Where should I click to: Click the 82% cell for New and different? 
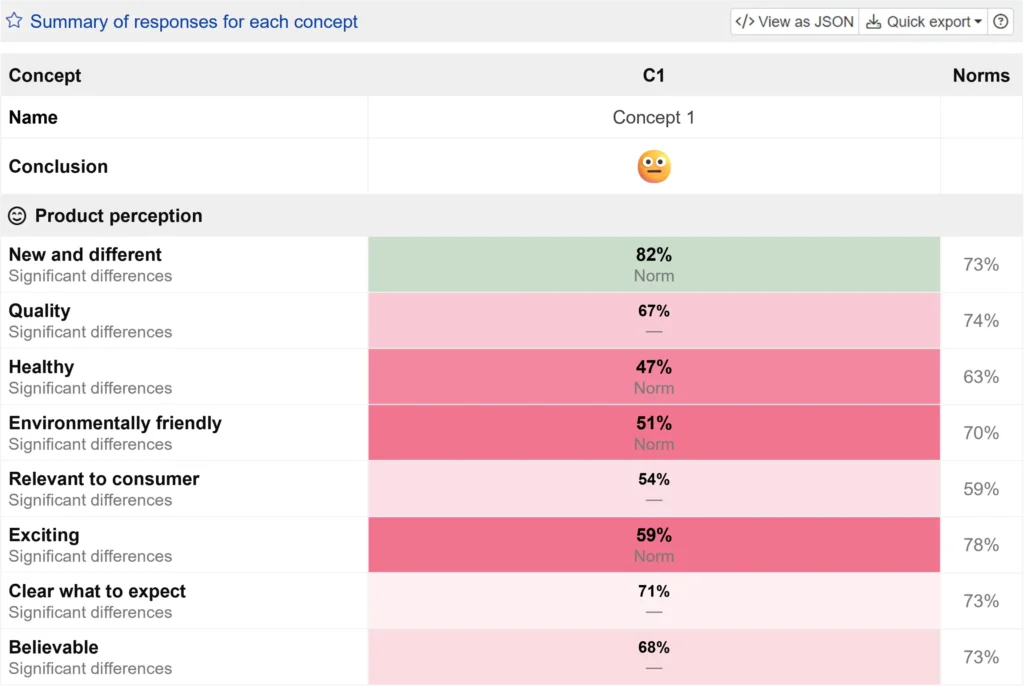pyautogui.click(x=654, y=264)
